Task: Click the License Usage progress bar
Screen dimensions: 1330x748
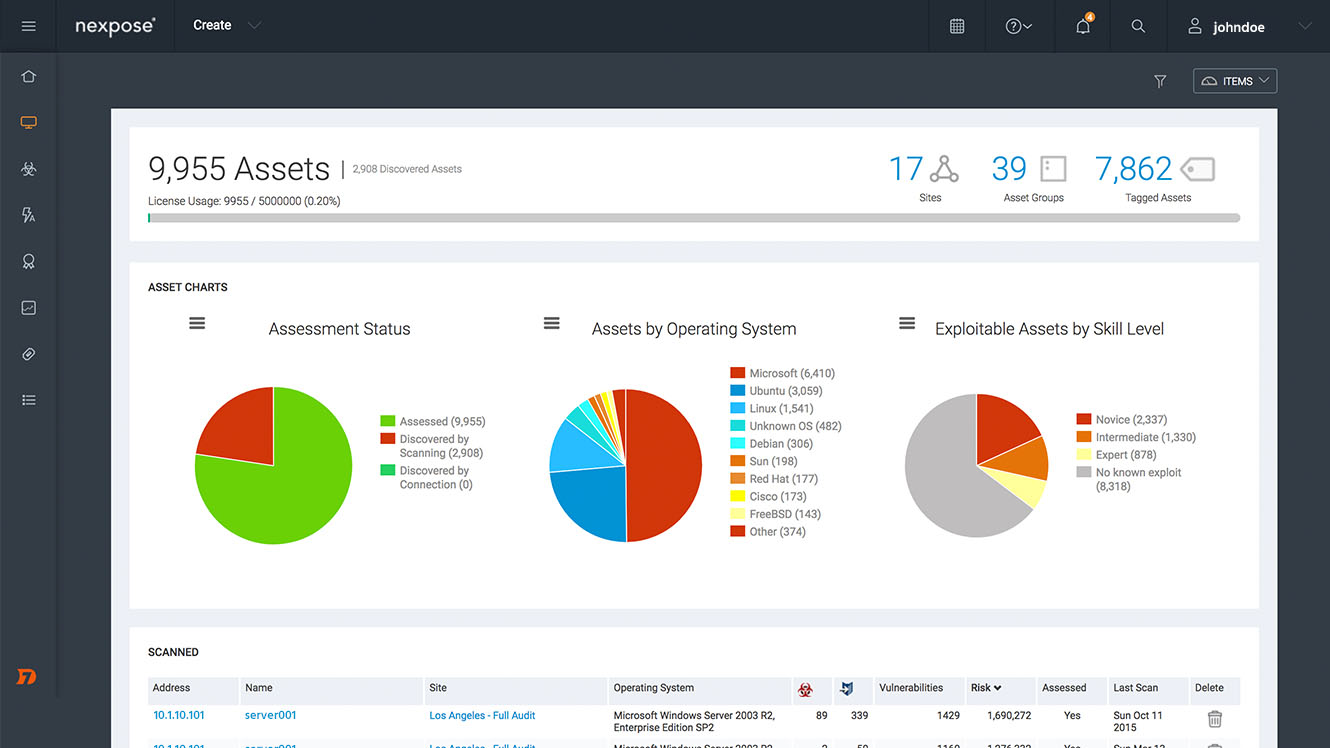Action: 694,218
